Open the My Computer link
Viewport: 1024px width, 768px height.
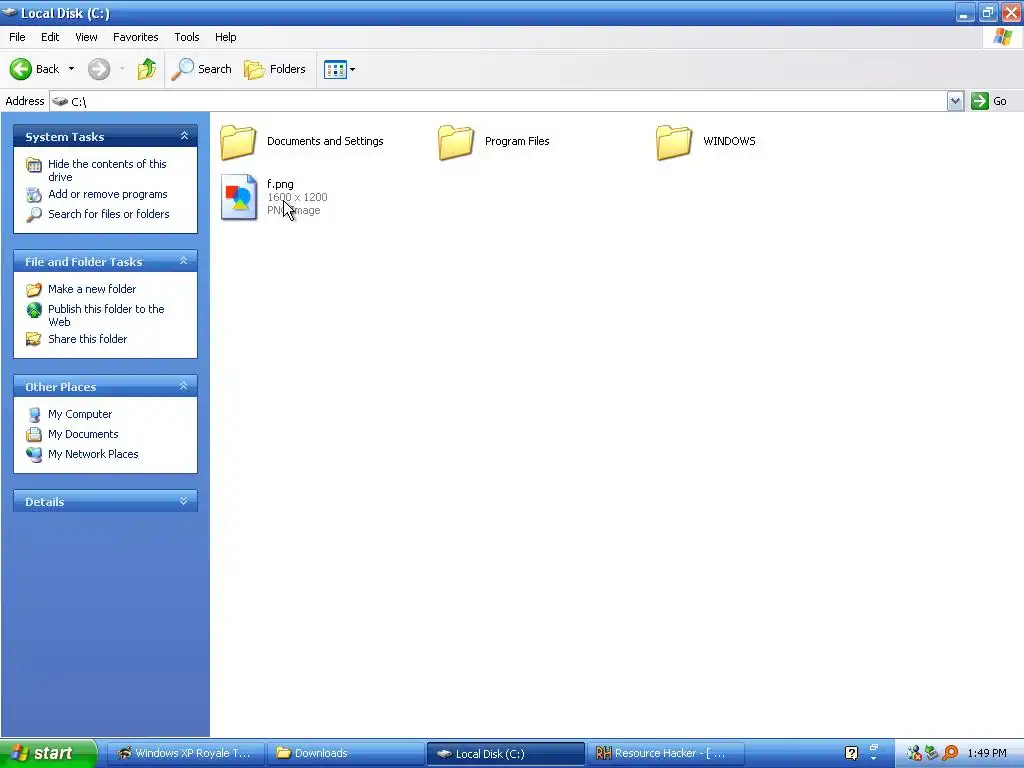pyautogui.click(x=80, y=414)
